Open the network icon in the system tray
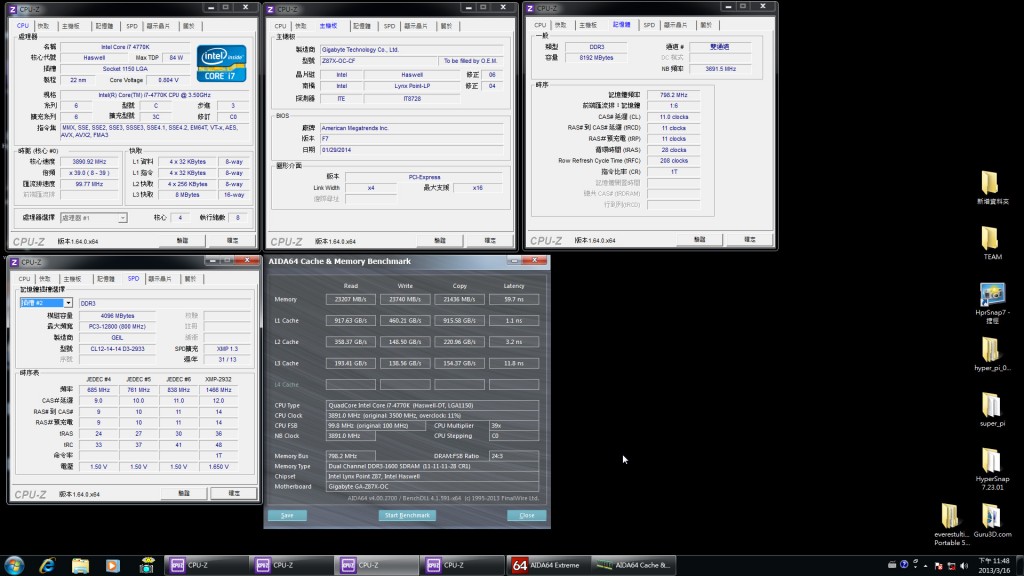 click(x=952, y=566)
